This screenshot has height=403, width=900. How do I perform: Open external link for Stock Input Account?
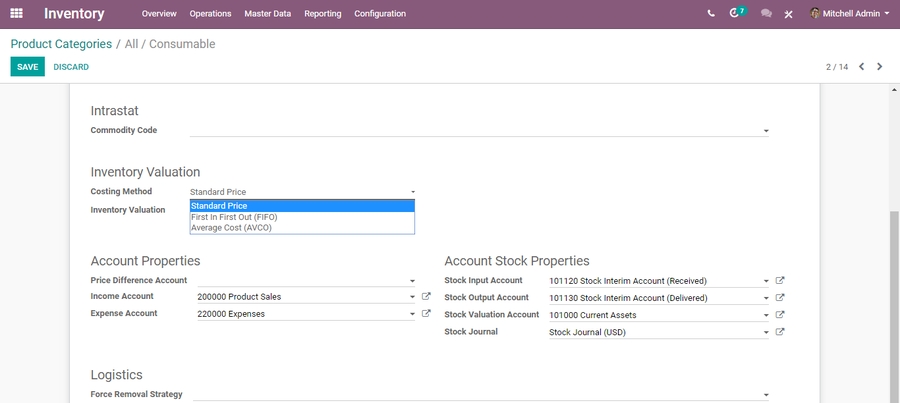click(x=780, y=281)
